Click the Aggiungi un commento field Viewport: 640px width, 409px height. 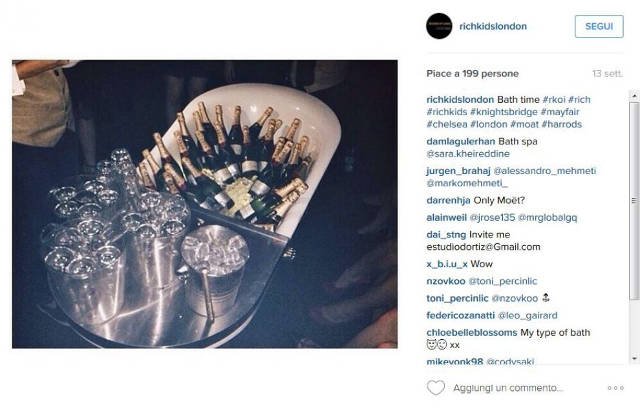click(x=508, y=388)
